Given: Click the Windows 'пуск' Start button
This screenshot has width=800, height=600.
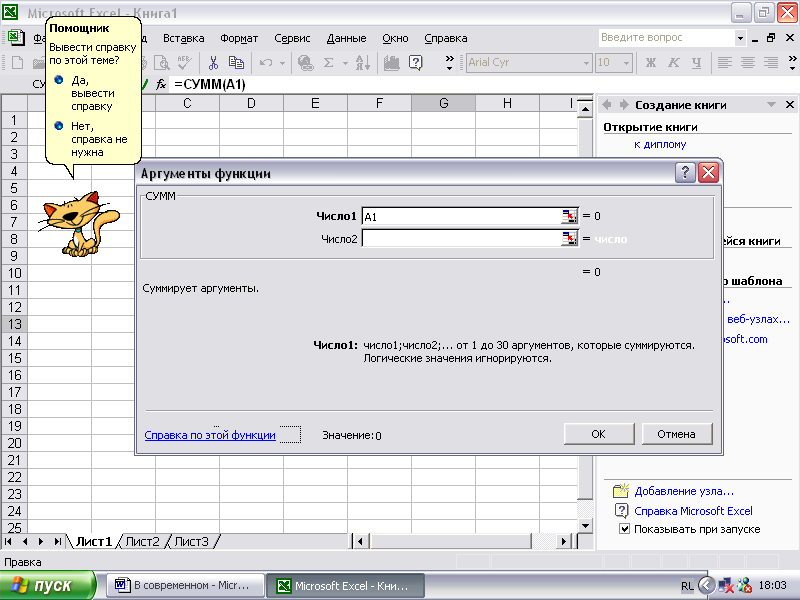Looking at the screenshot, I should click(47, 585).
